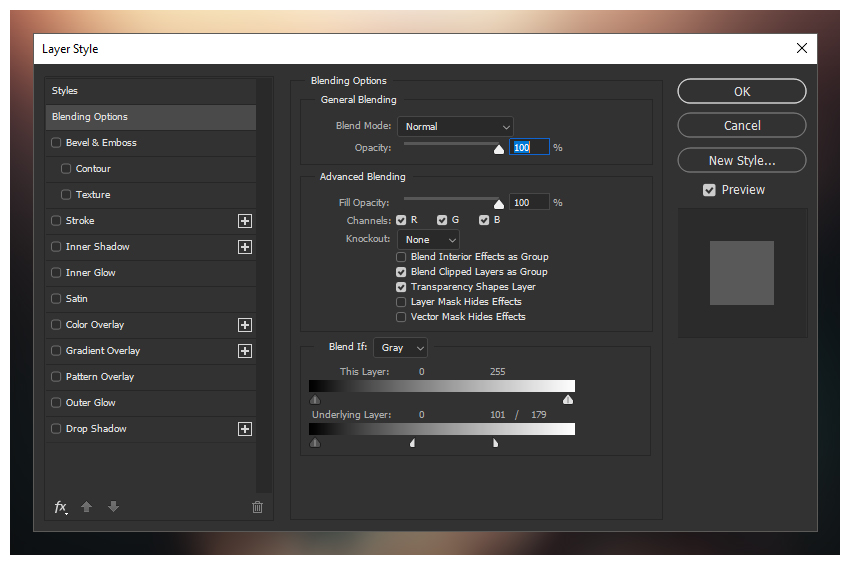The image size is (850, 565).
Task: Click the New Style... button
Action: [742, 160]
